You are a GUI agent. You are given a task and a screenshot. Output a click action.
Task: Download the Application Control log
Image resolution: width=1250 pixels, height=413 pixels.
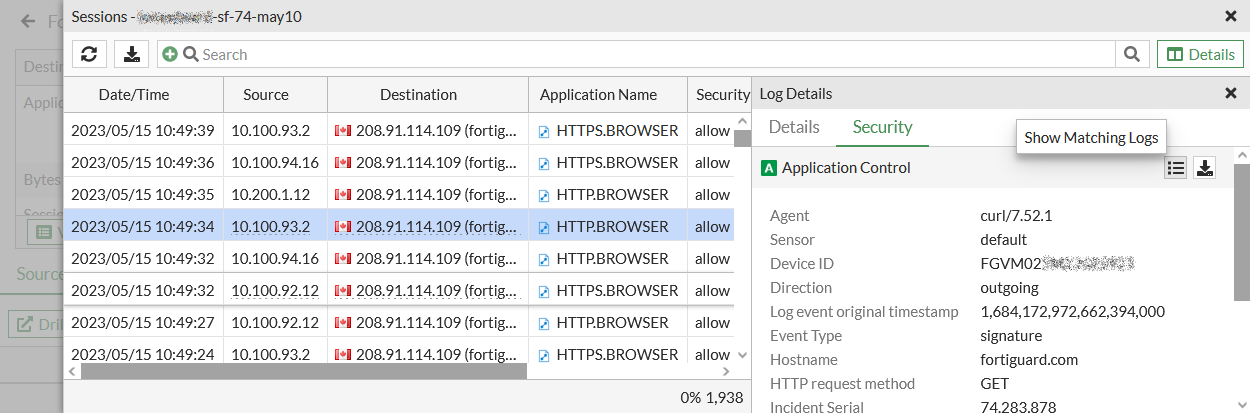[1205, 168]
